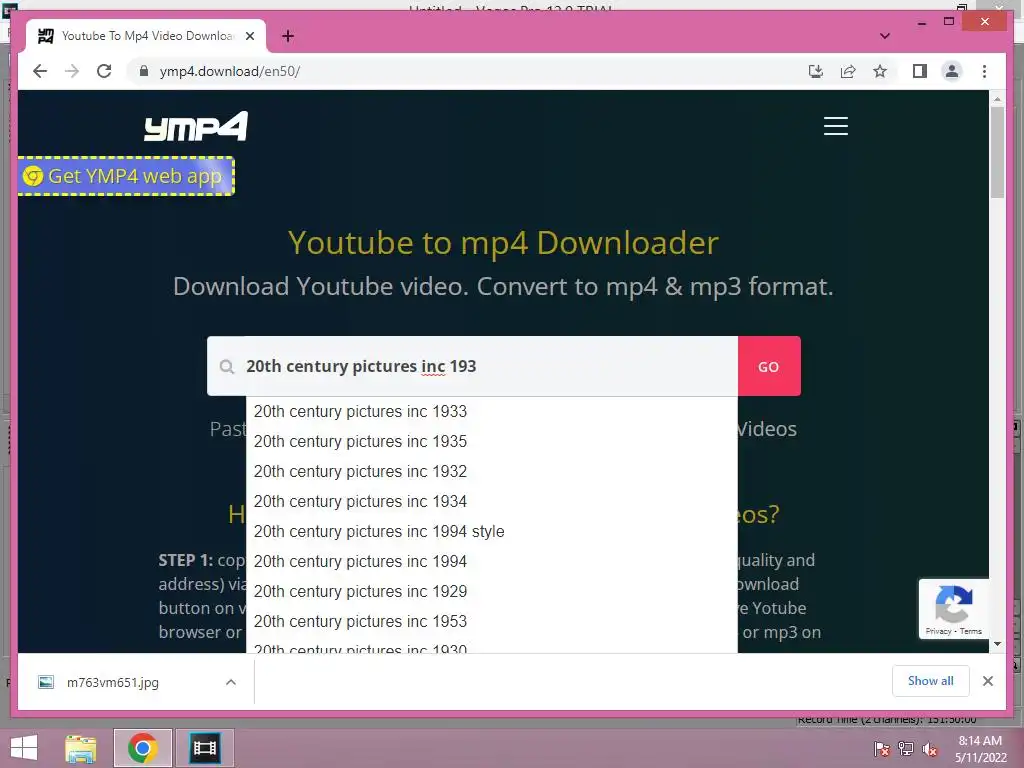Select suggestion '20th century pictures inc 1935'
Image resolution: width=1024 pixels, height=768 pixels.
[492, 441]
